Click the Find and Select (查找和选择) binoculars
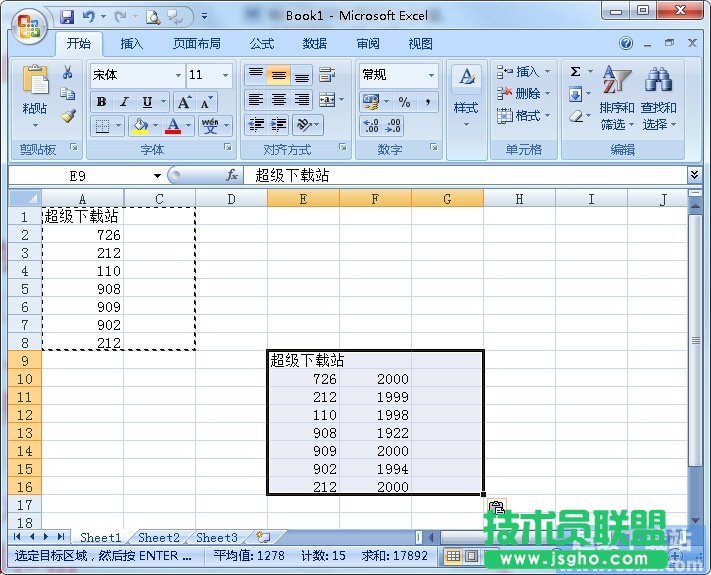Viewport: 711px width, 575px height. (x=658, y=98)
